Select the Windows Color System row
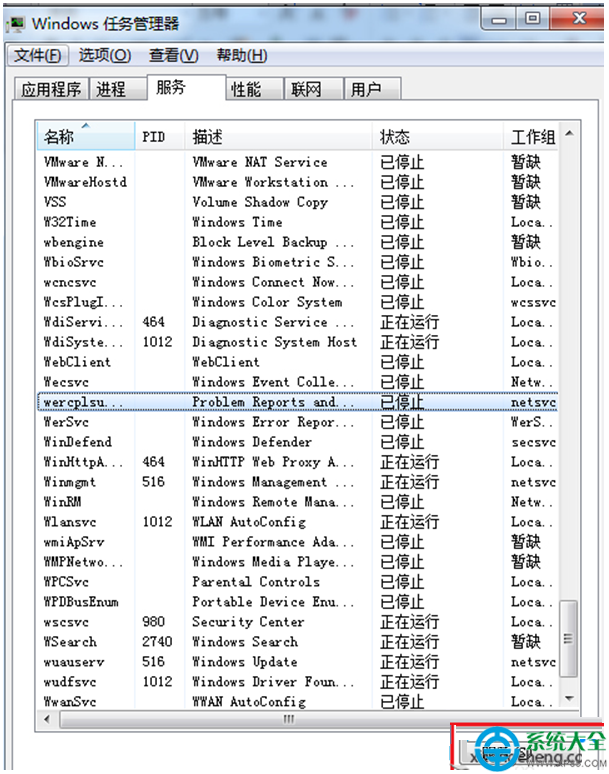609x774 pixels. point(298,302)
